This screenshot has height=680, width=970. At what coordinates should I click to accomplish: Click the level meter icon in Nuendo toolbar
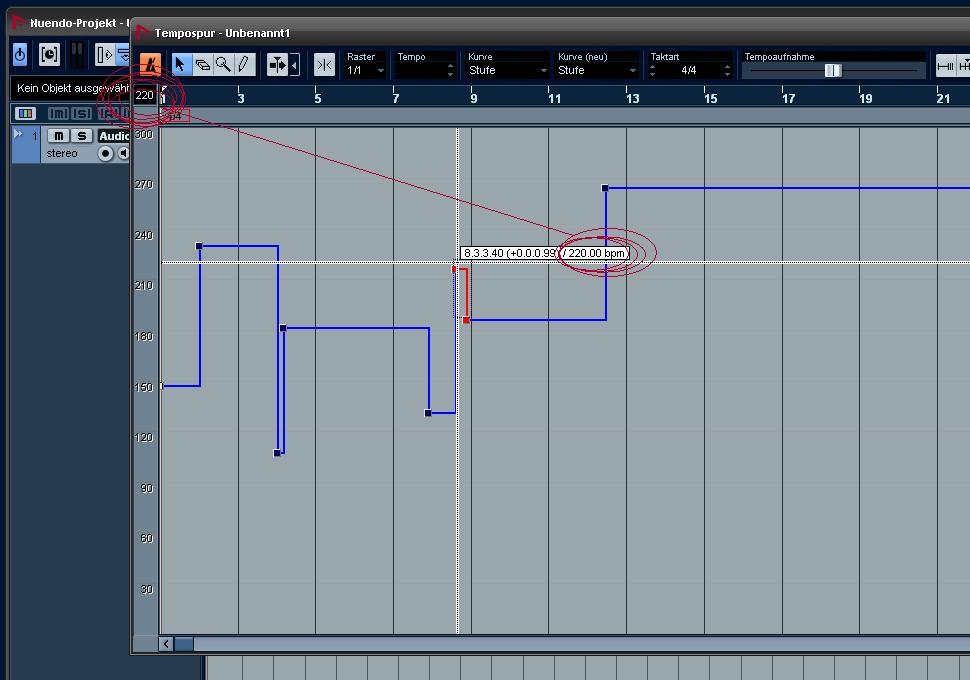coord(77,54)
